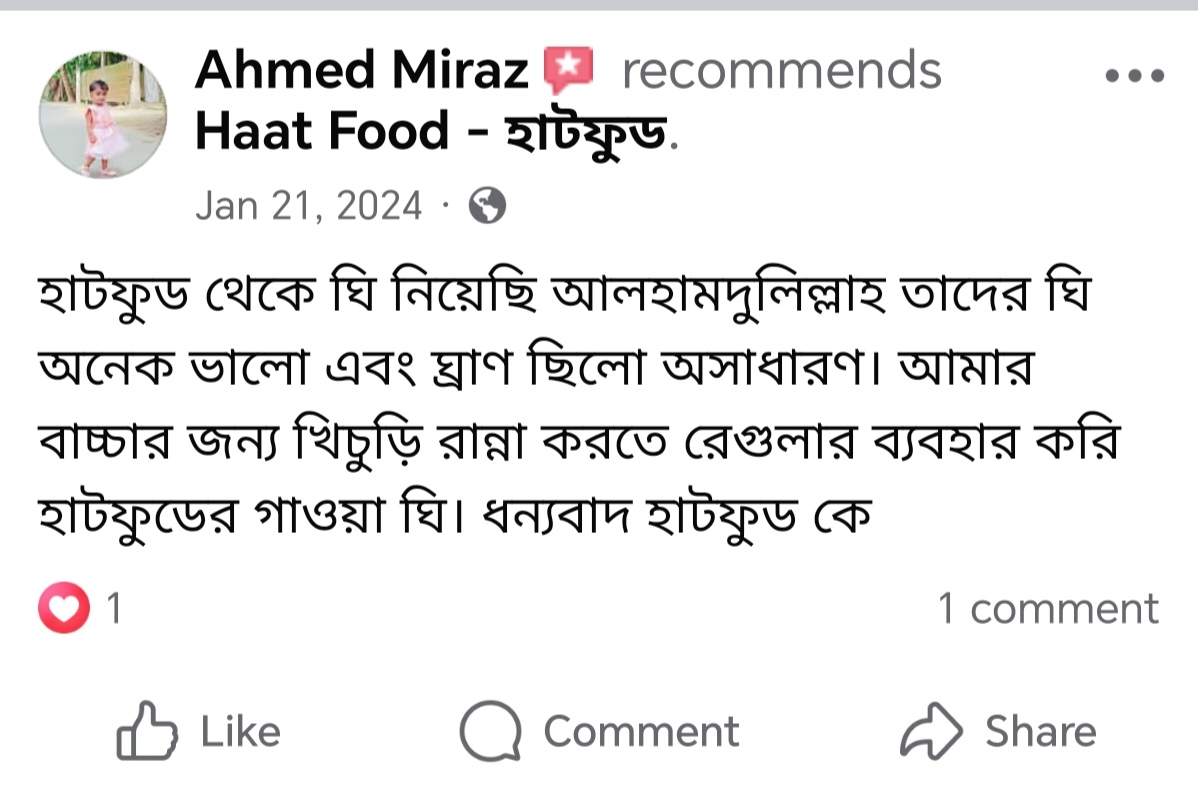Click the reaction count number 1
This screenshot has height=802, width=1198.
(x=114, y=608)
